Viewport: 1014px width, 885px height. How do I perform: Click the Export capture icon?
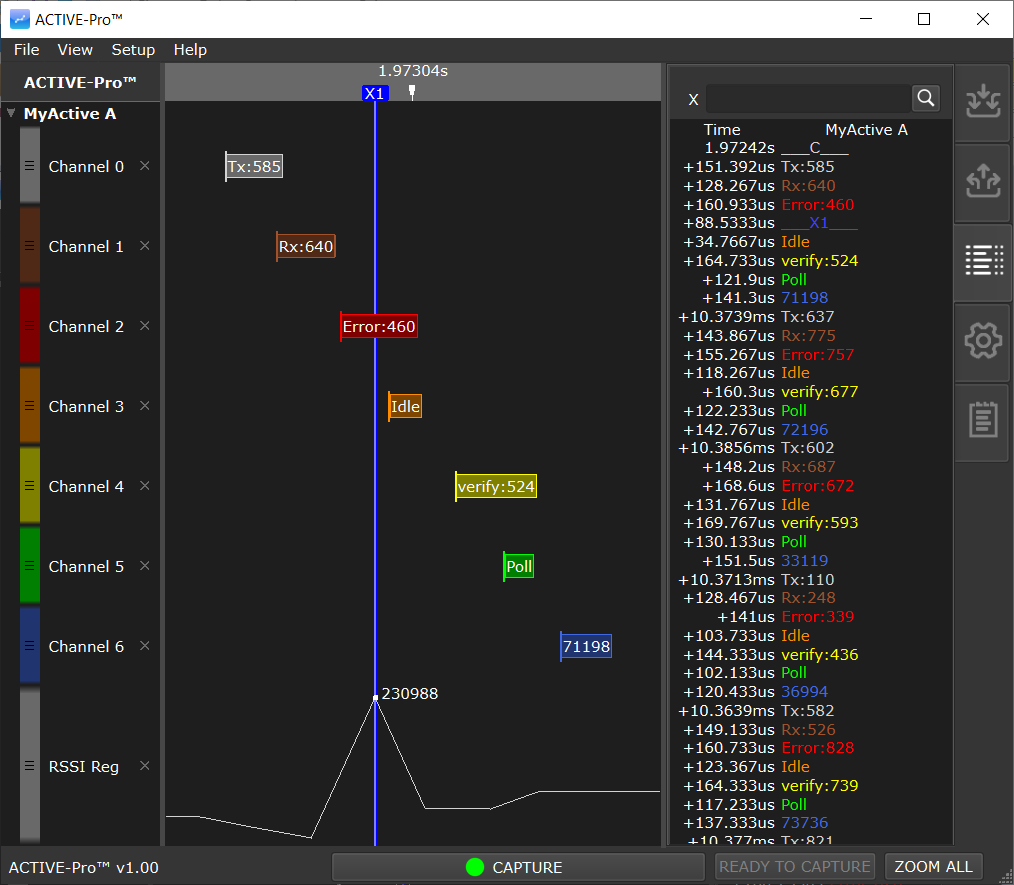[982, 182]
